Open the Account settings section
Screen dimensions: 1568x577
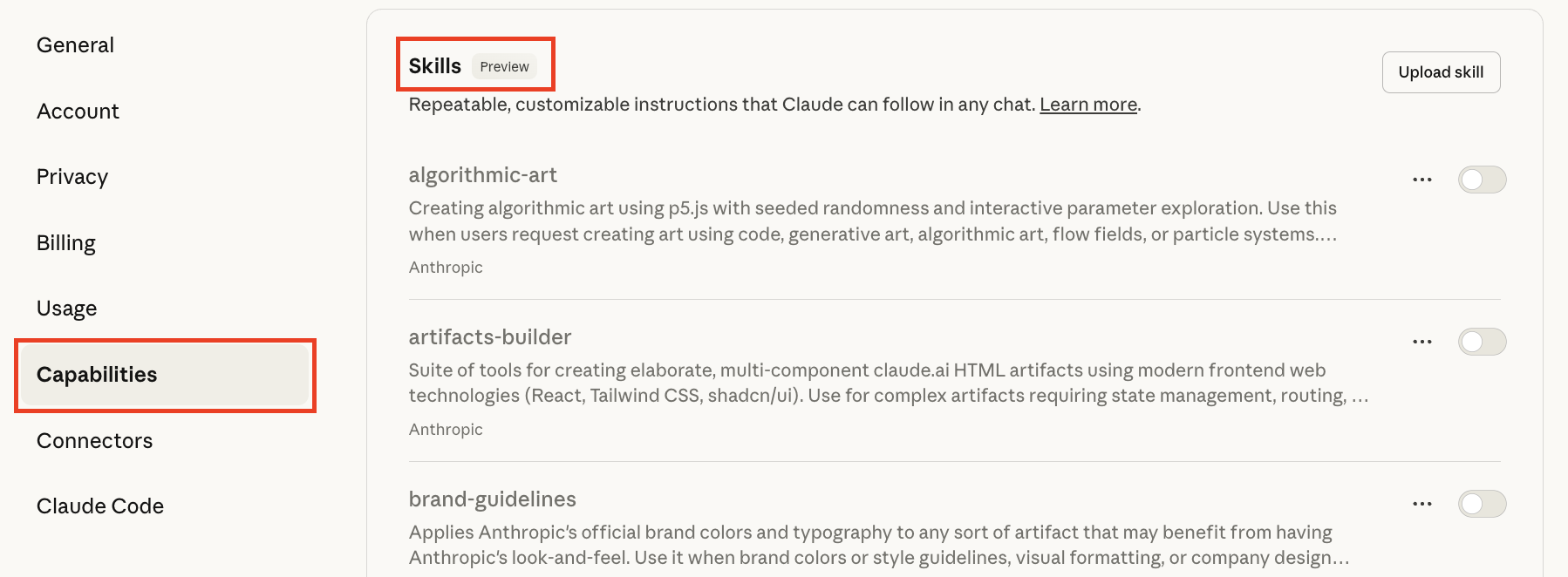(78, 112)
